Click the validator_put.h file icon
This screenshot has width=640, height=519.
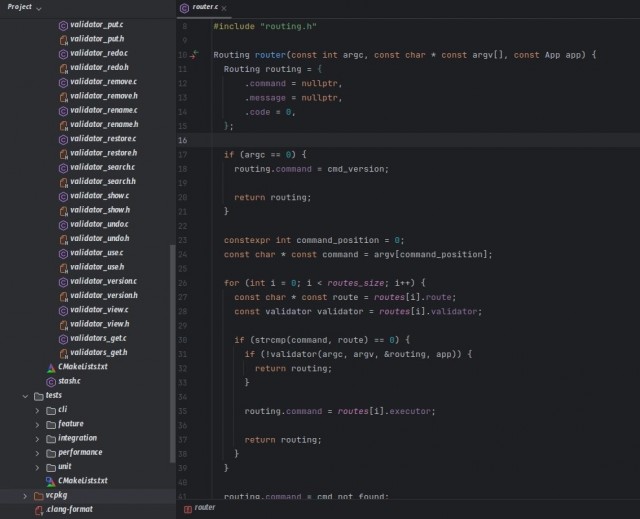point(63,40)
